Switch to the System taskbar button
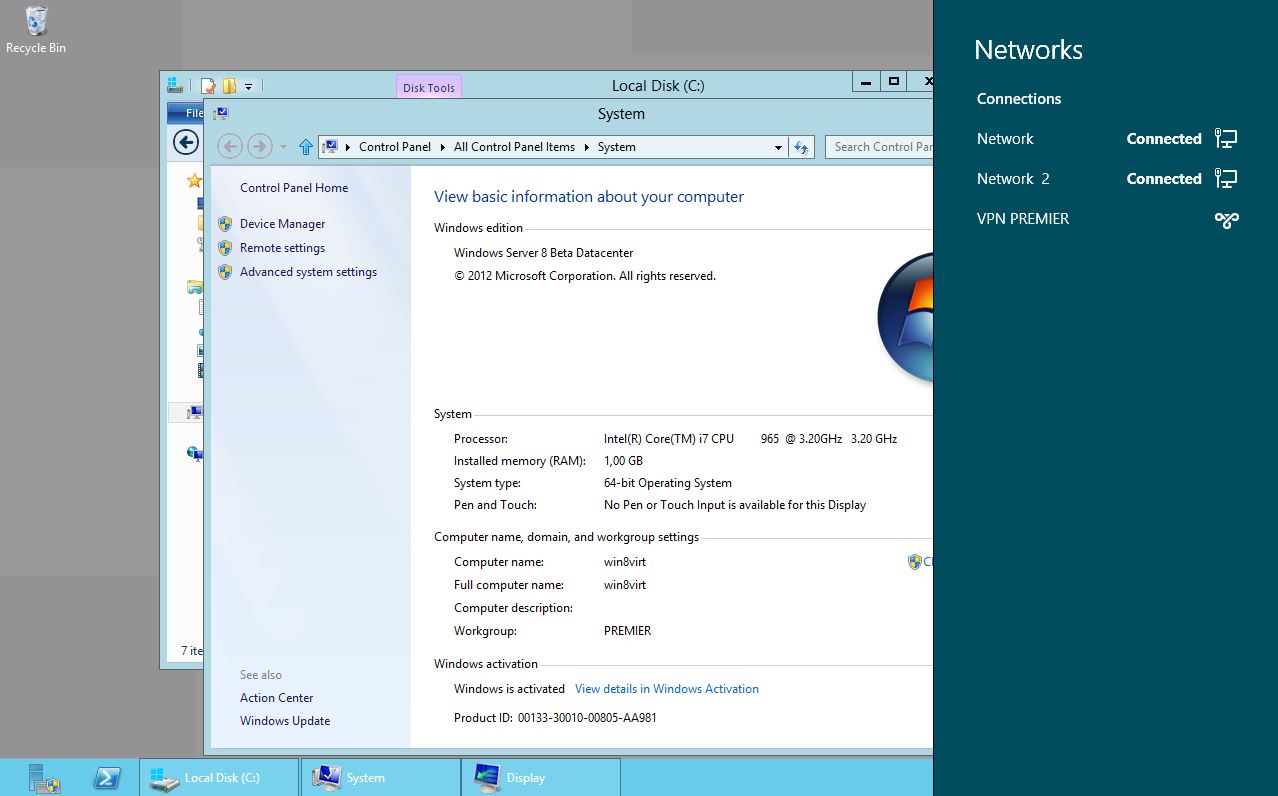 click(381, 778)
